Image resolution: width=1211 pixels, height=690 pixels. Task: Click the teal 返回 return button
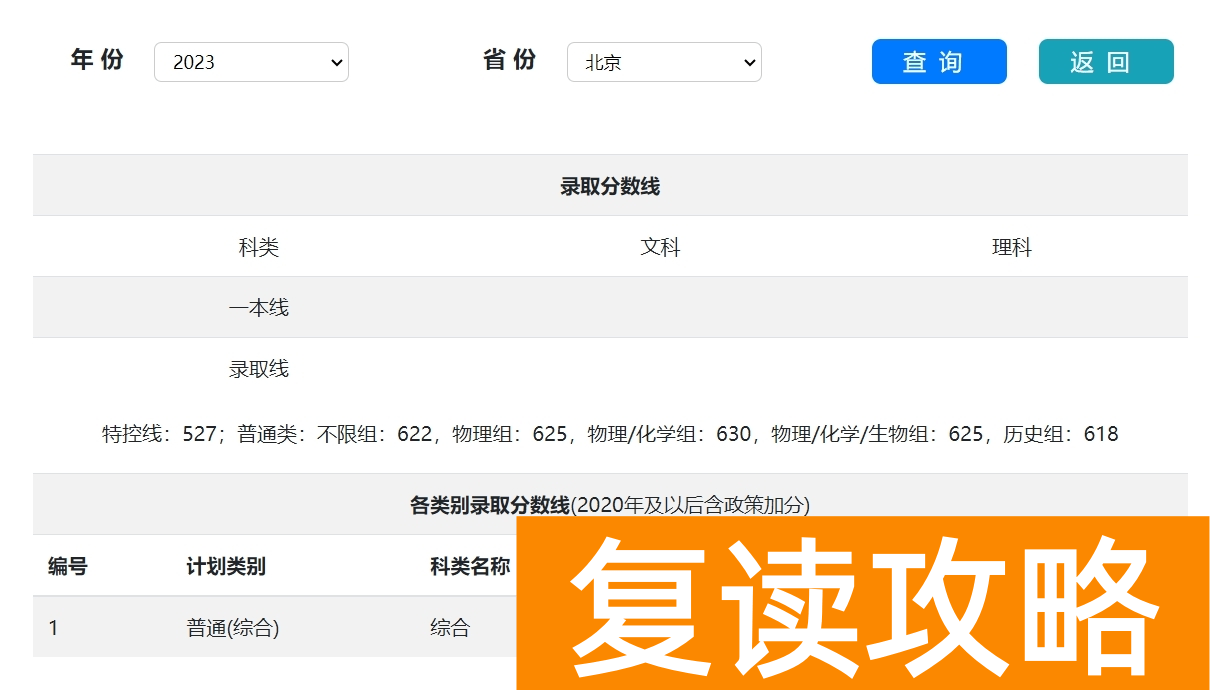[x=1105, y=61]
